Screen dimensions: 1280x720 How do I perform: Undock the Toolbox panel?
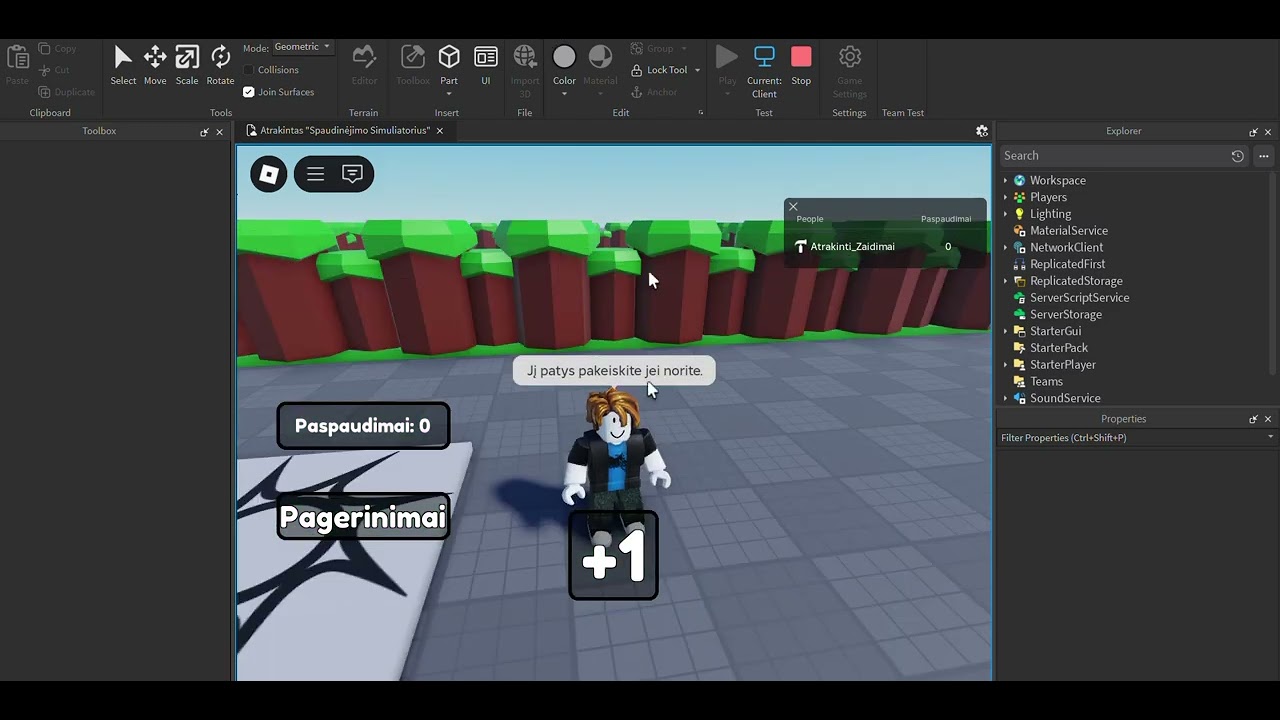[x=204, y=132]
